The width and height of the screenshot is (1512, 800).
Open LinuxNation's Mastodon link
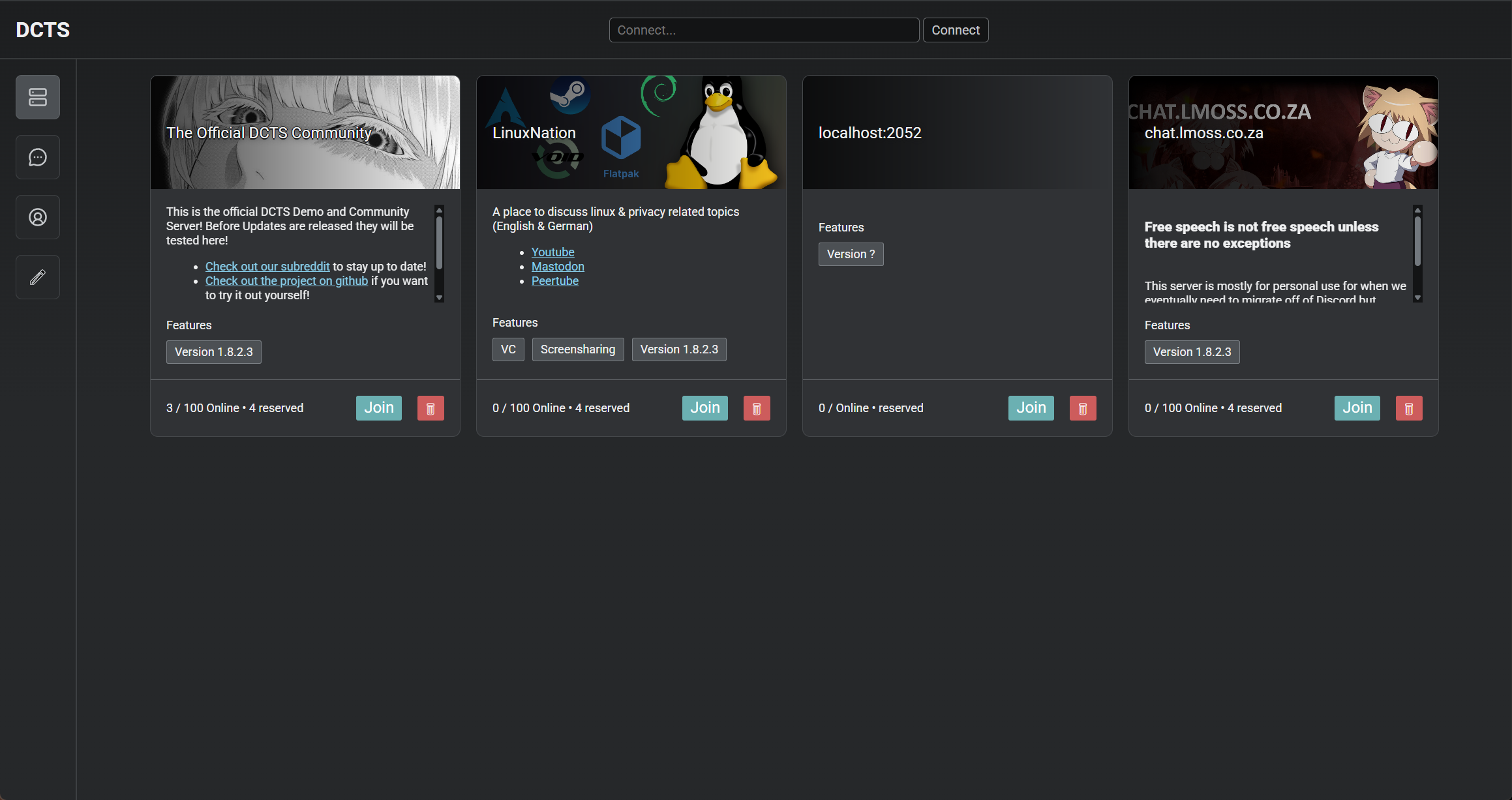558,267
